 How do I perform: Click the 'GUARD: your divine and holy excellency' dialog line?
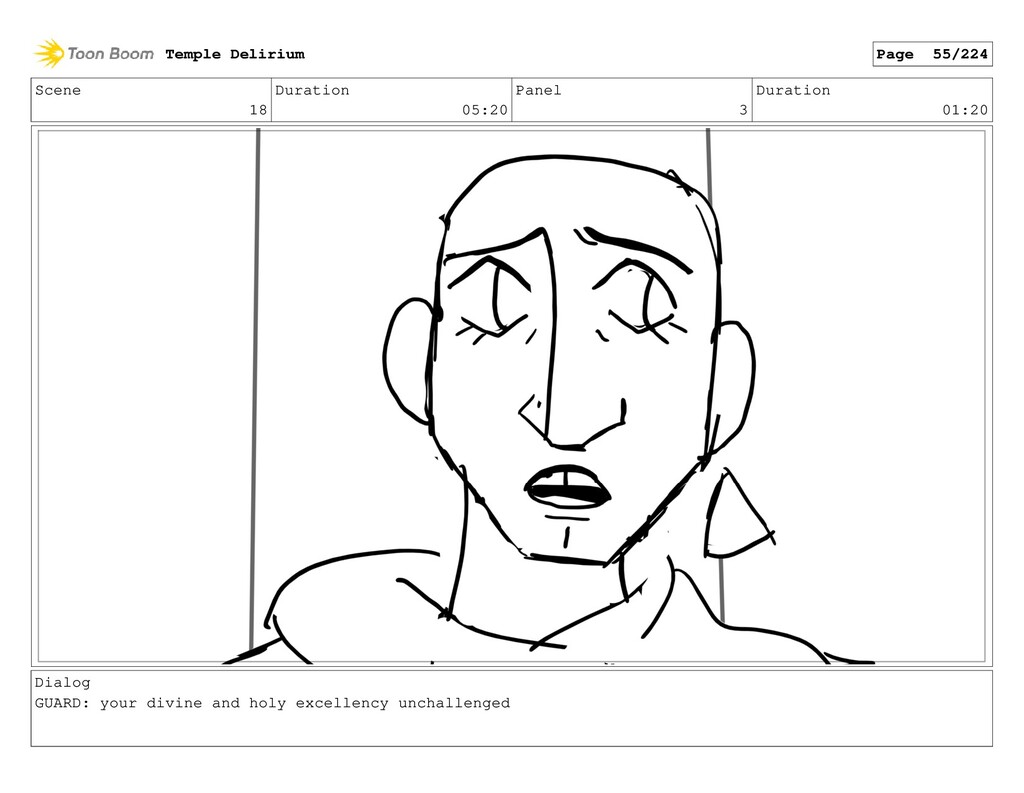click(272, 704)
